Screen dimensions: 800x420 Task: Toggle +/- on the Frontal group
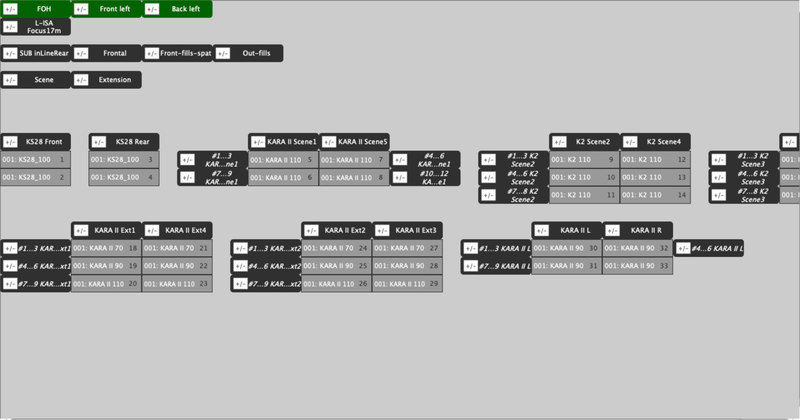tap(81, 54)
